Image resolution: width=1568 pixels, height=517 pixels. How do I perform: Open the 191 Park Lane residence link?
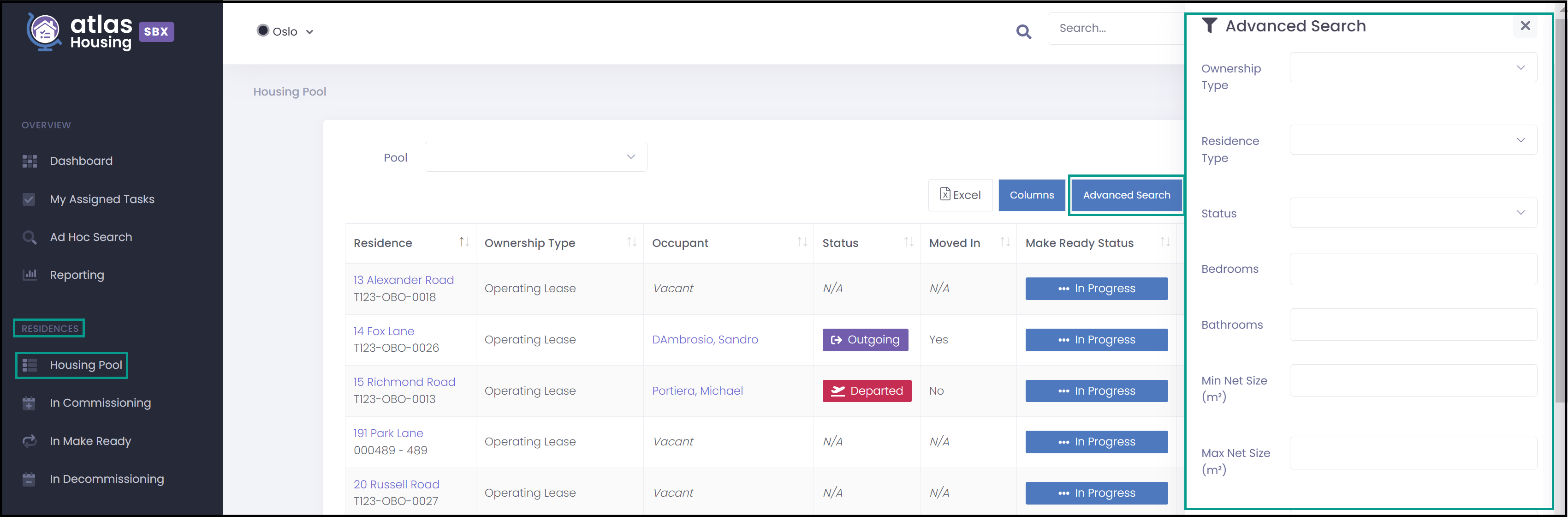click(388, 433)
